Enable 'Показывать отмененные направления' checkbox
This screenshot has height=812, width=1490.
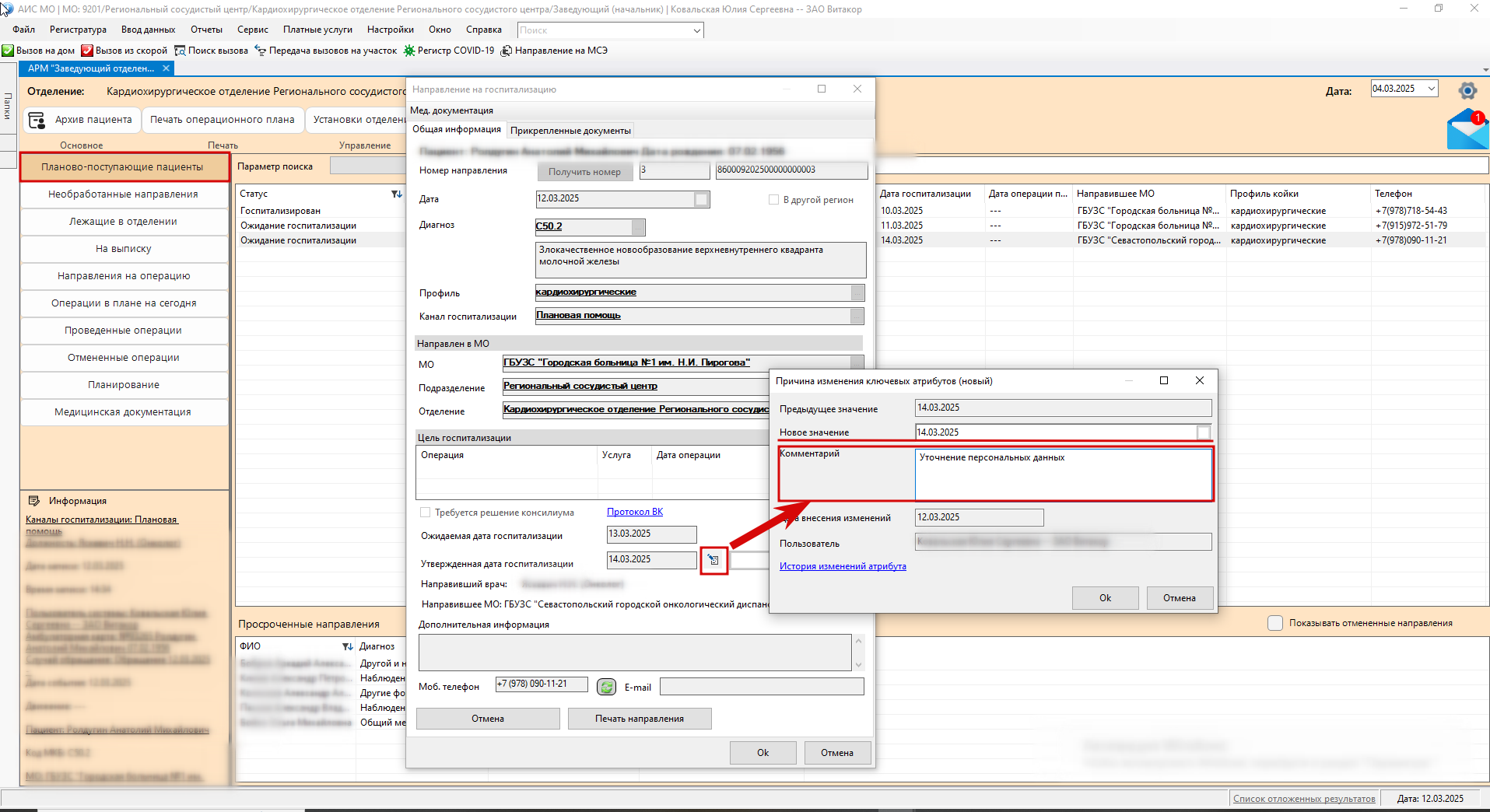tap(1275, 623)
